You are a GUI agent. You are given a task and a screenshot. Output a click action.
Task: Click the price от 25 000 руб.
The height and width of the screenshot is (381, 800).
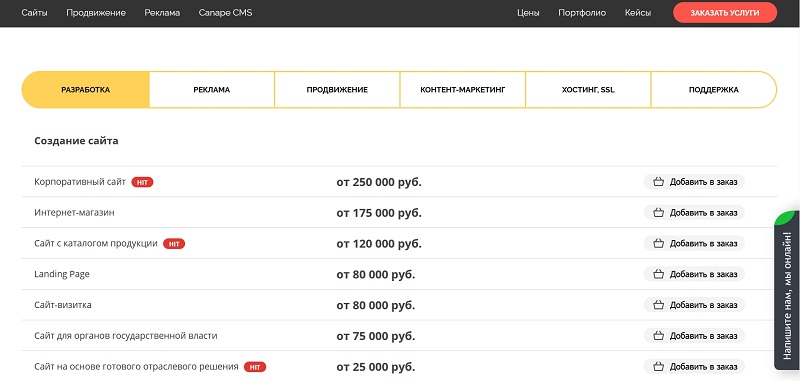coord(376,367)
